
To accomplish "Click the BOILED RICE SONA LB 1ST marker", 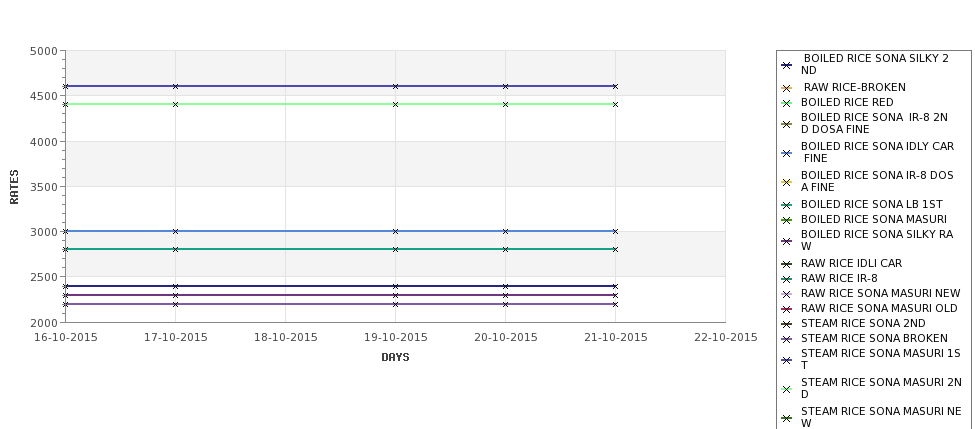I will (x=786, y=205).
